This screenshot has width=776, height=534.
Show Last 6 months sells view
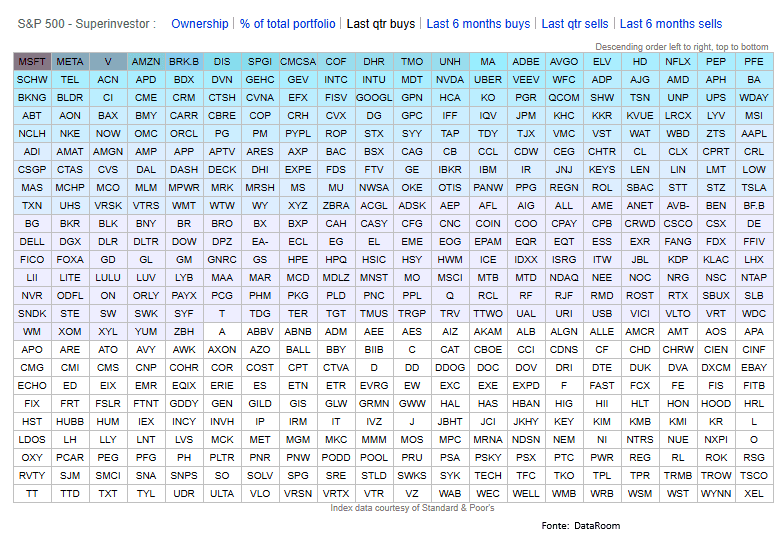[x=671, y=24]
